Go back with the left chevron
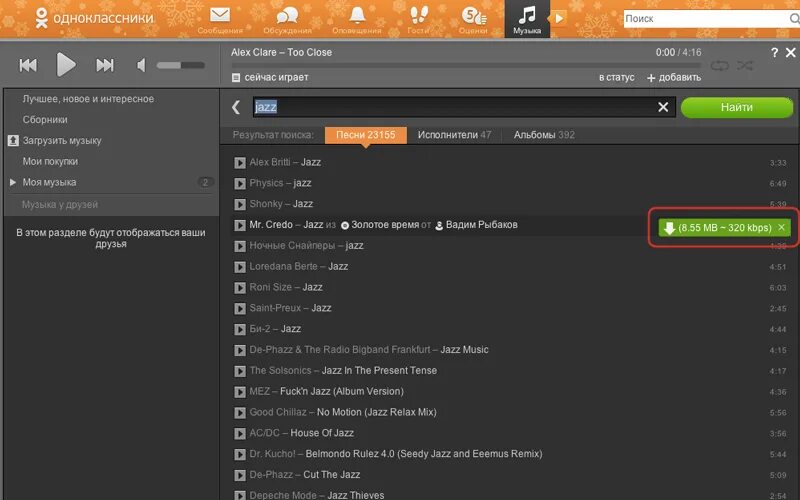The width and height of the screenshot is (800, 500). [236, 107]
